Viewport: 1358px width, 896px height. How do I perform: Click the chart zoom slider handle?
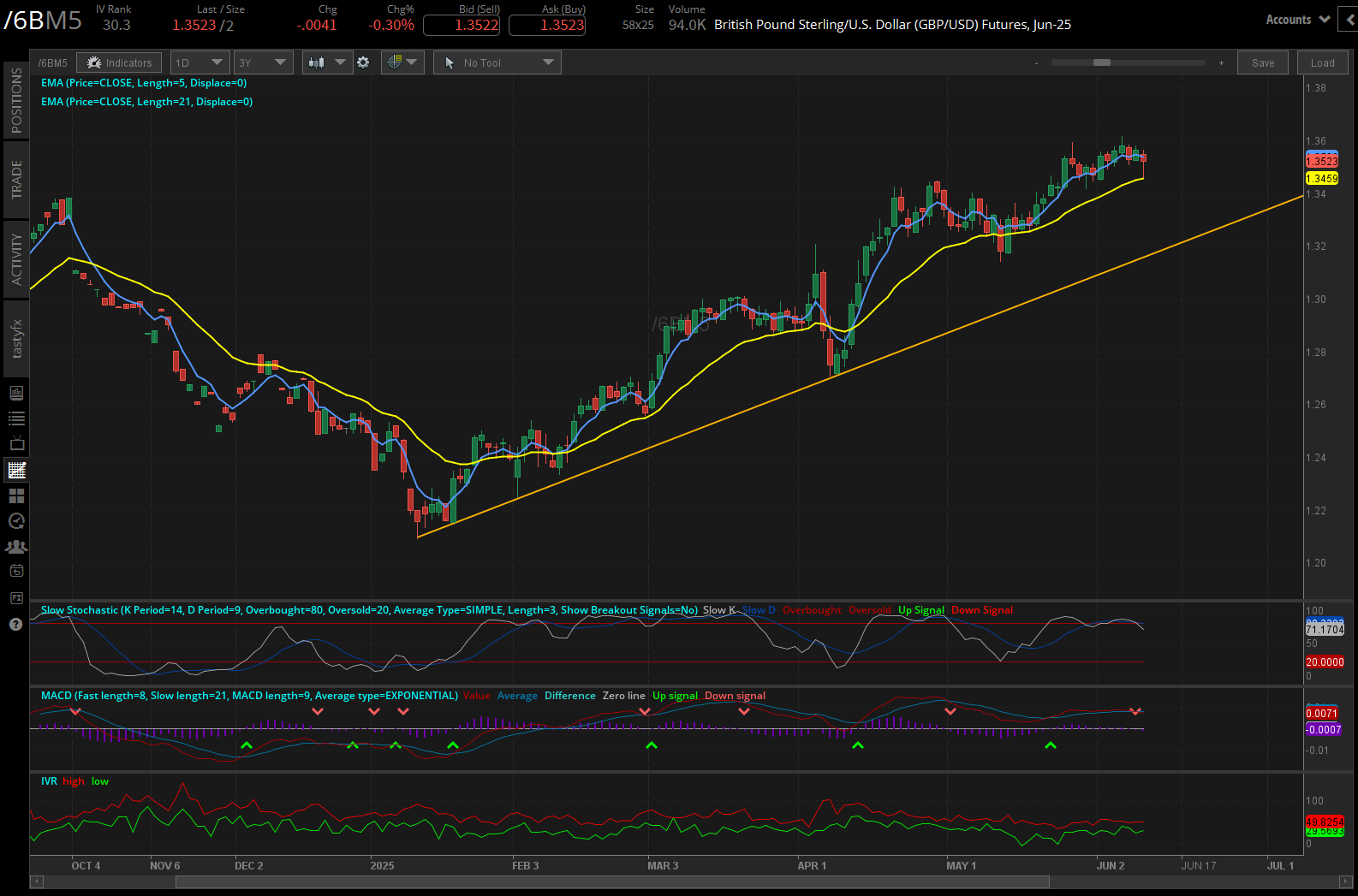tap(1102, 62)
